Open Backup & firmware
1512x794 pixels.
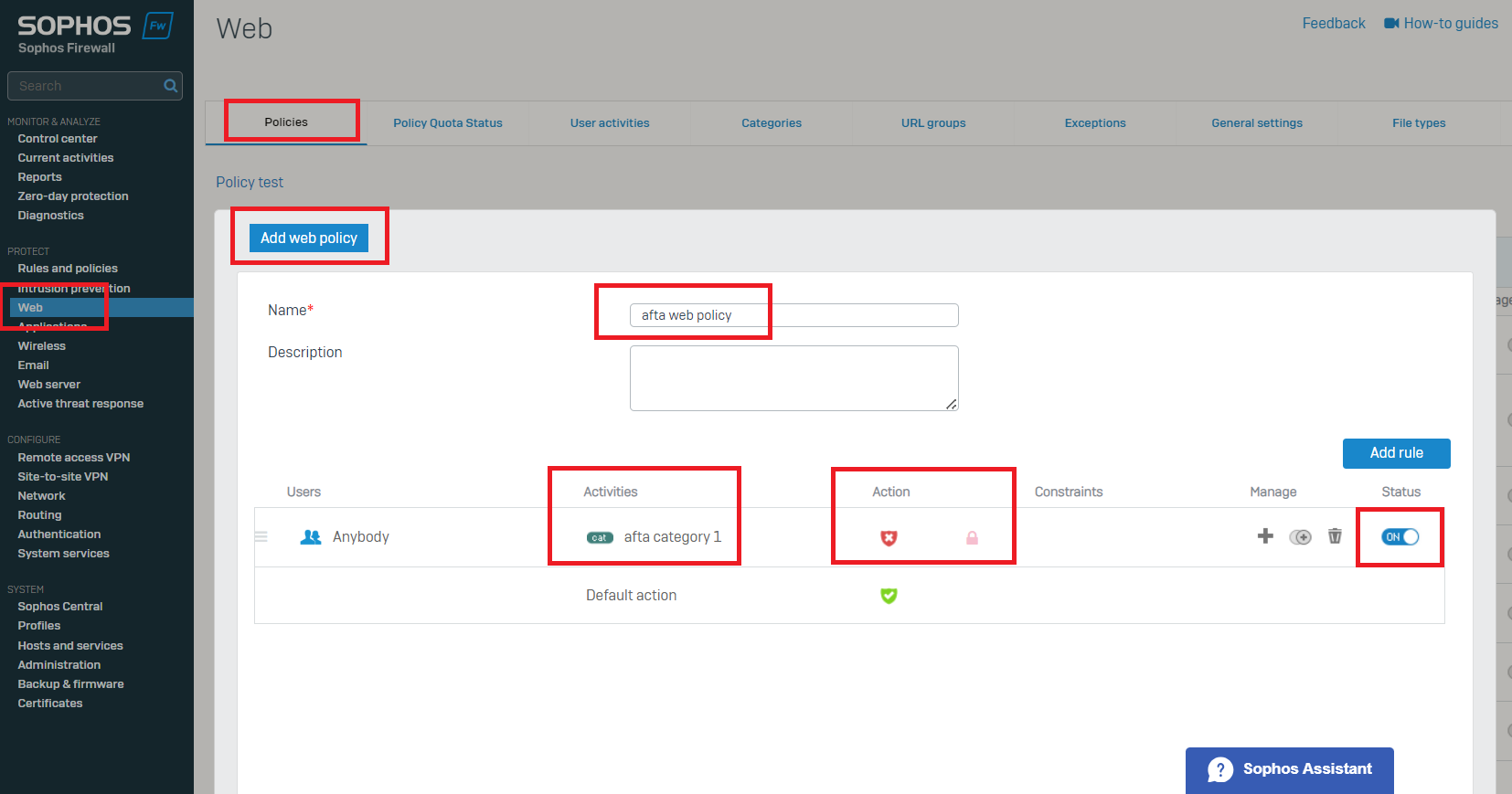(71, 684)
